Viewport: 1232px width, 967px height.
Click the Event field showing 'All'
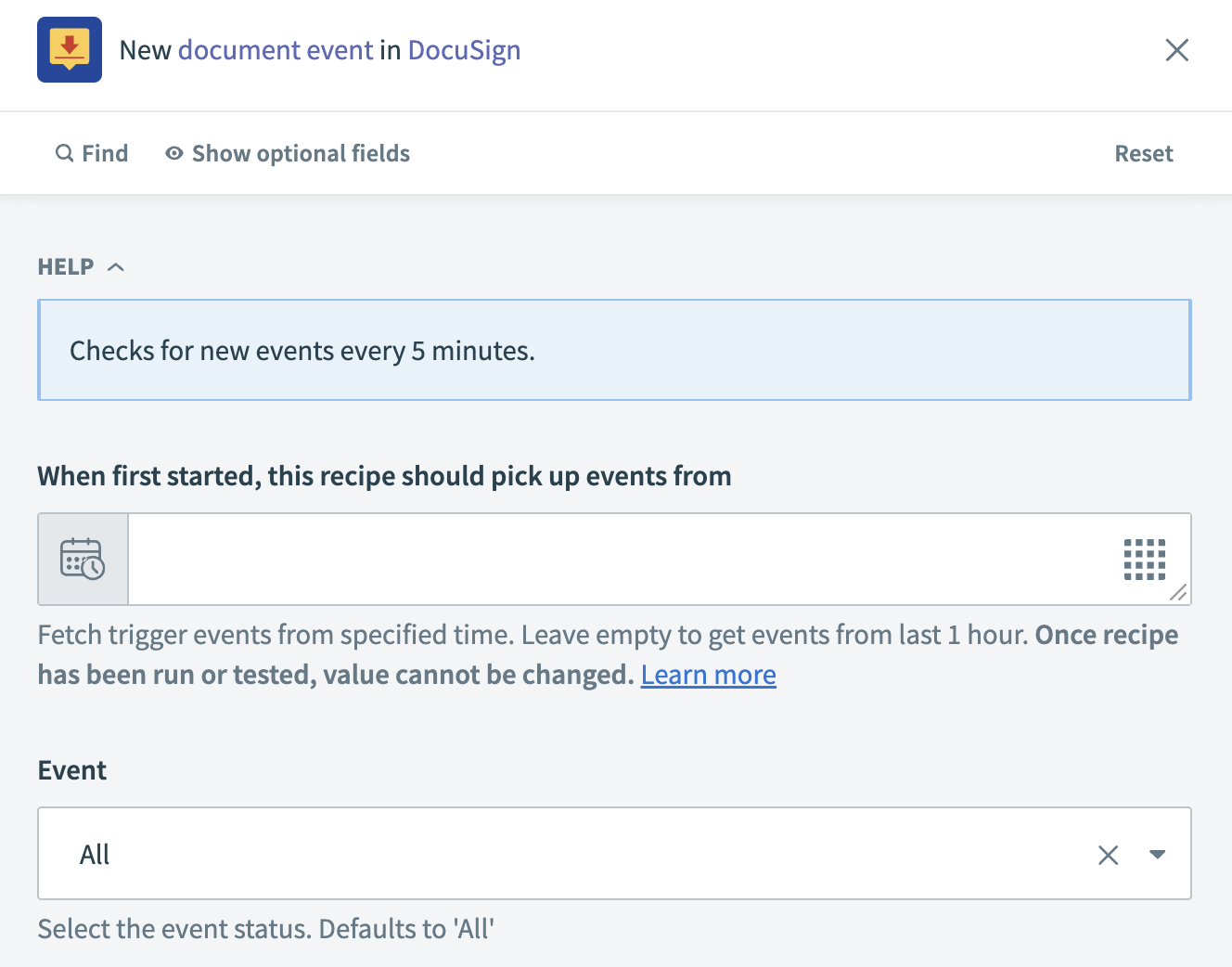(x=557, y=855)
